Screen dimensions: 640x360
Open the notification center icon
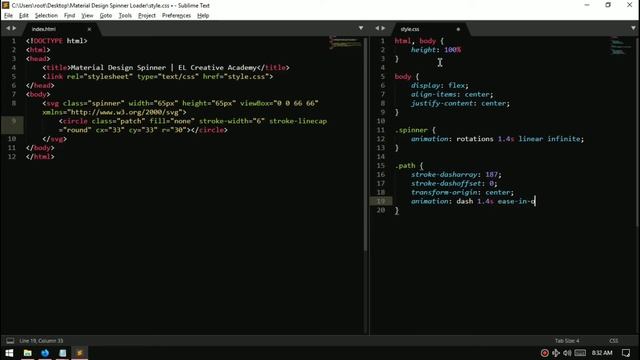626,353
